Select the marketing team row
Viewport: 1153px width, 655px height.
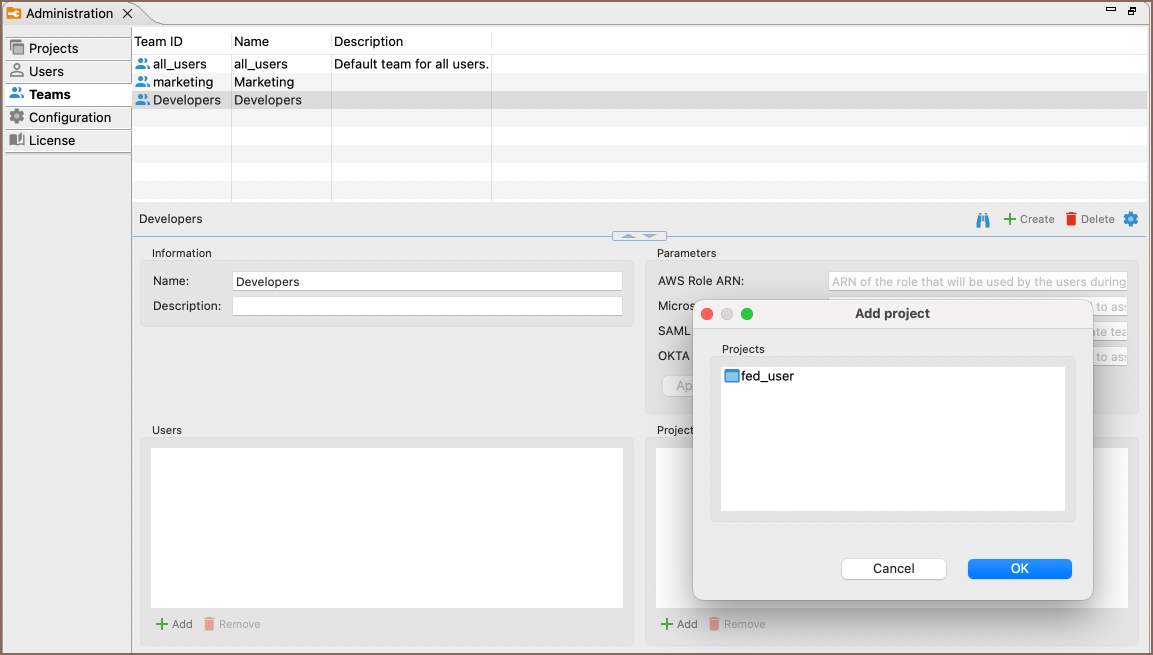[x=182, y=82]
